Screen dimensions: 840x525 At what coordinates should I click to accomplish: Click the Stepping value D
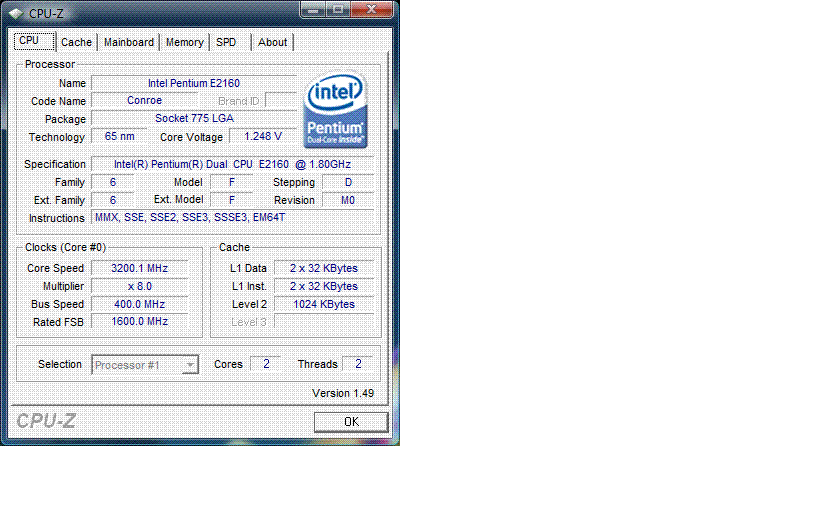(348, 182)
